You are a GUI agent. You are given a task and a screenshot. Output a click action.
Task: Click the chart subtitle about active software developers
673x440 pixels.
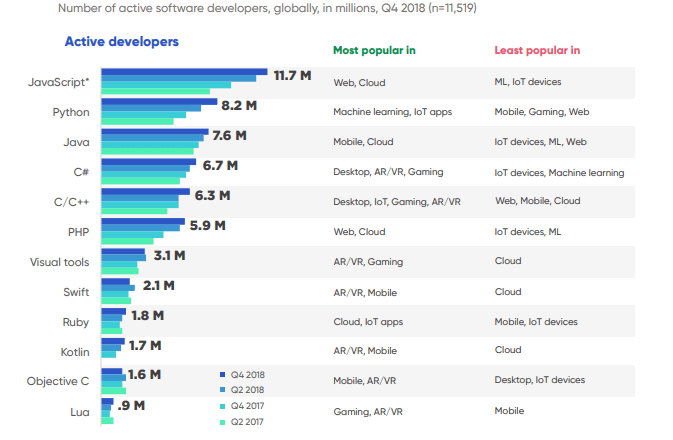[x=267, y=8]
